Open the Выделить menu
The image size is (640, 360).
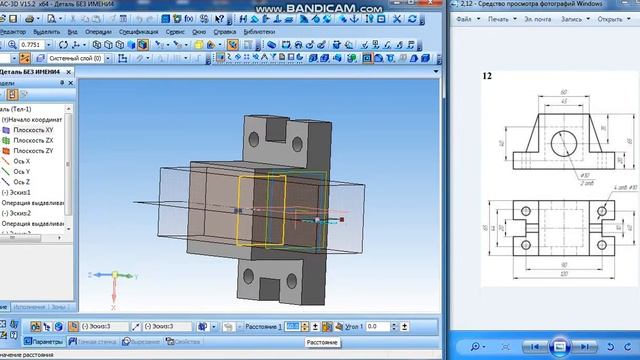[47, 31]
